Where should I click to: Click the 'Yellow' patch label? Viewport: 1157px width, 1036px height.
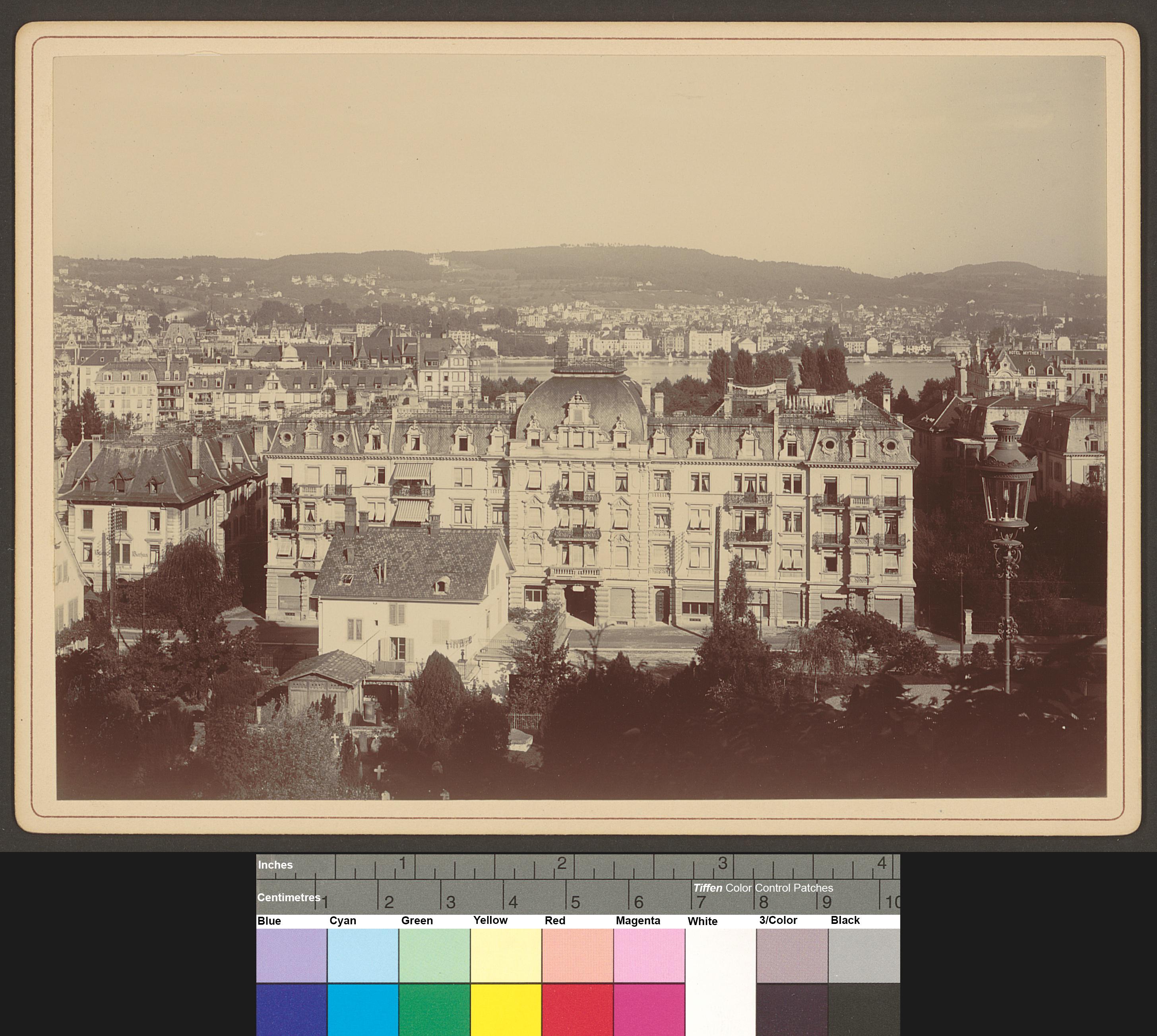tap(490, 920)
